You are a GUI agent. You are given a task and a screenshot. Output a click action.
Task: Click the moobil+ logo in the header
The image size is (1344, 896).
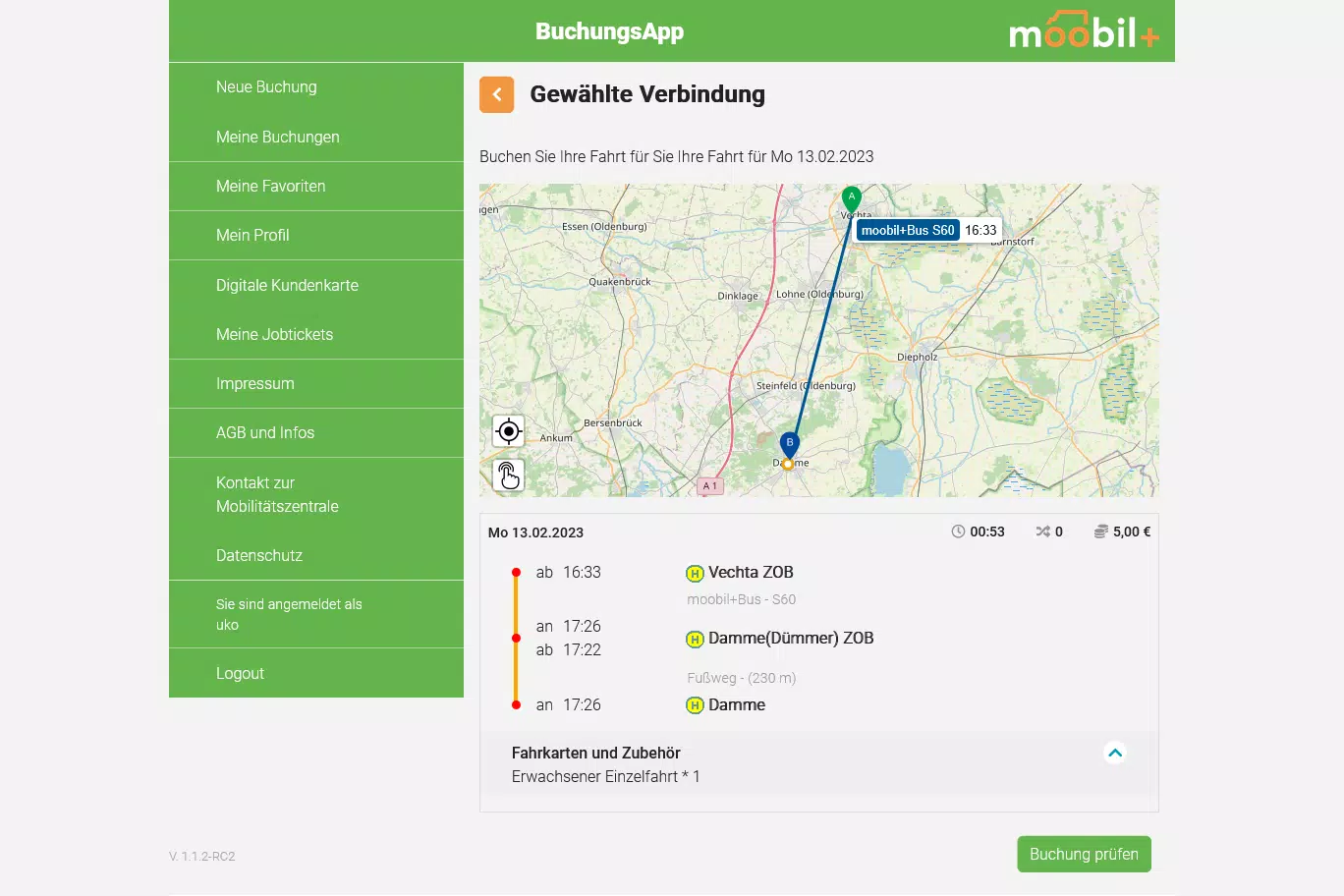tap(1083, 30)
